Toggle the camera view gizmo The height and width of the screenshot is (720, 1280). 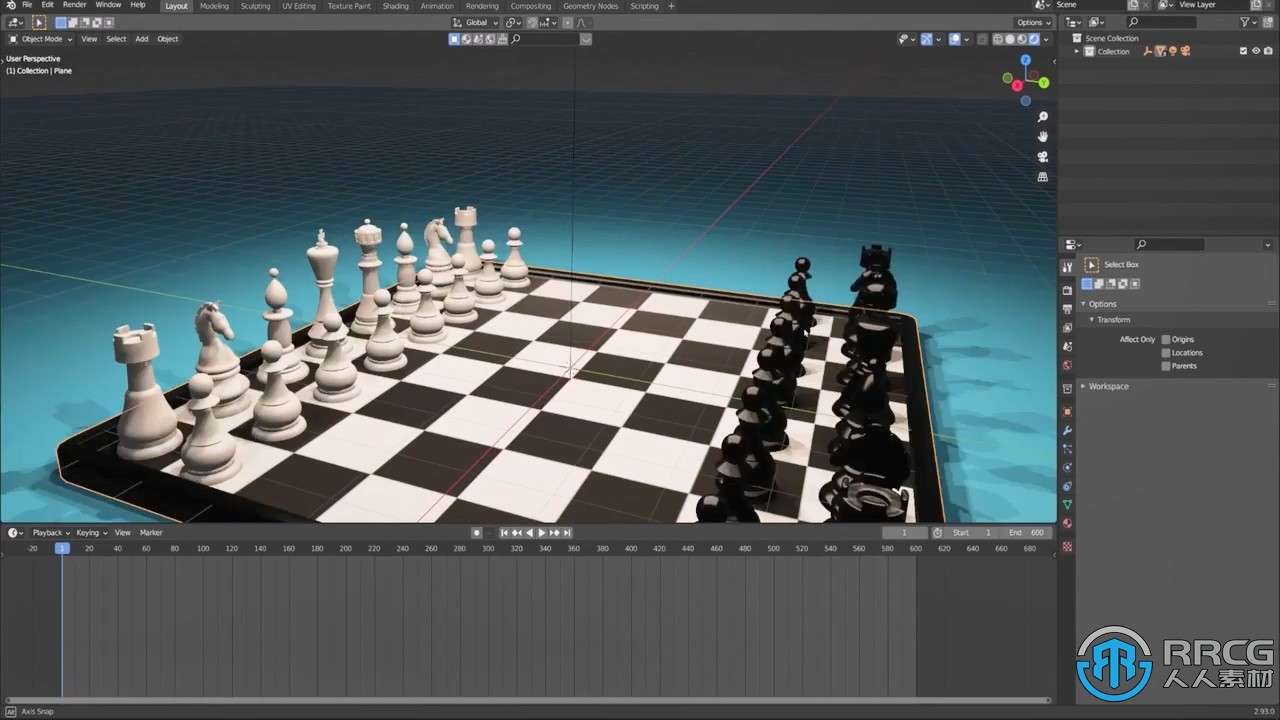click(x=1043, y=157)
